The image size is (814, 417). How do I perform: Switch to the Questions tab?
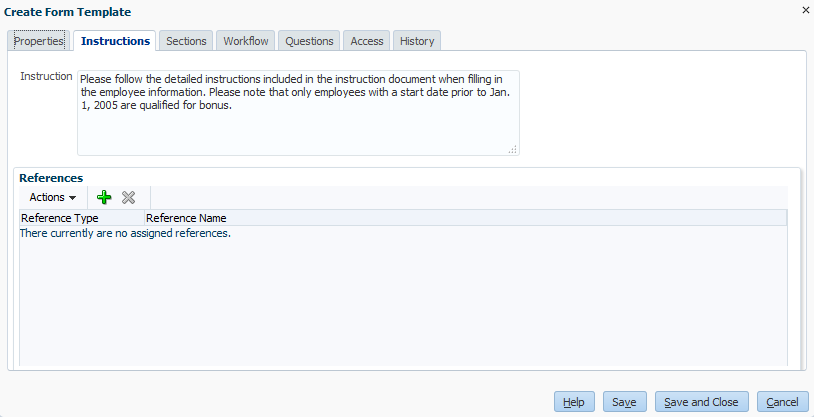coord(309,41)
